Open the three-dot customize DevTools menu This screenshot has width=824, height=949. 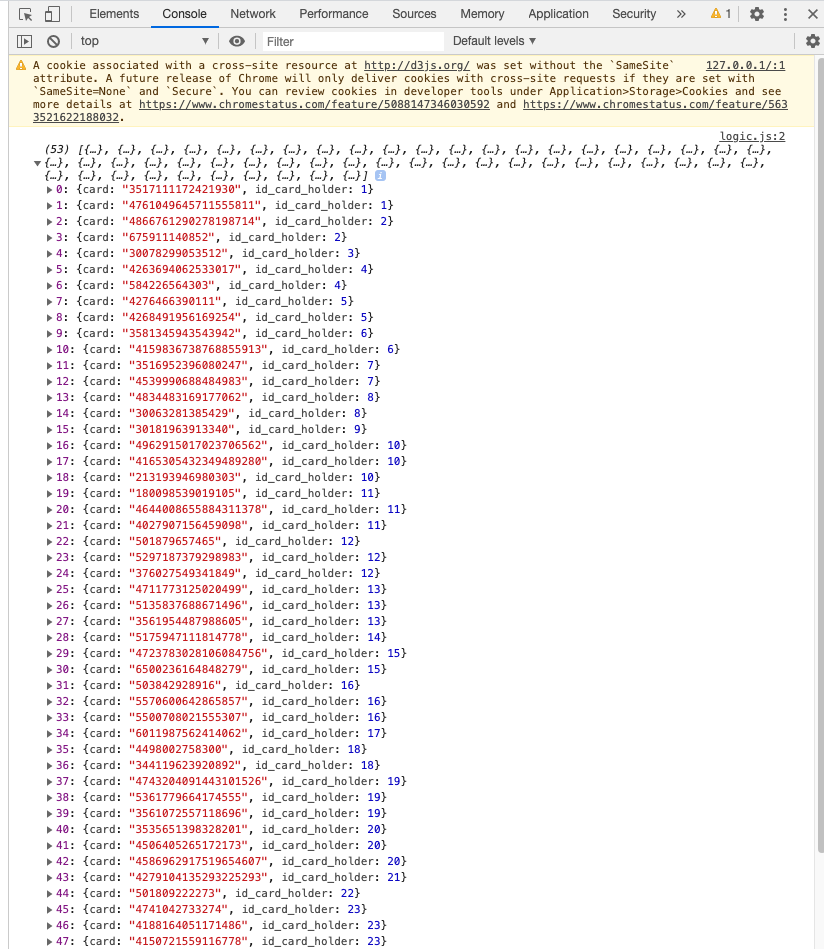[785, 14]
